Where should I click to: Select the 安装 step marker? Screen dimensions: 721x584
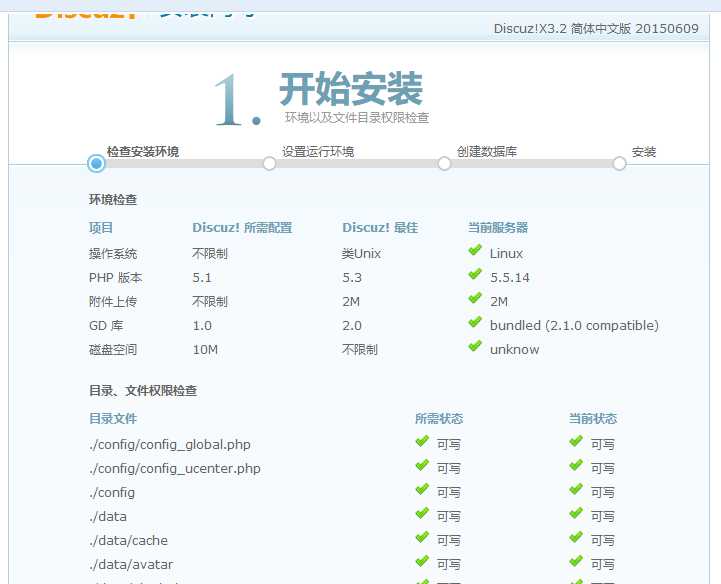619,163
